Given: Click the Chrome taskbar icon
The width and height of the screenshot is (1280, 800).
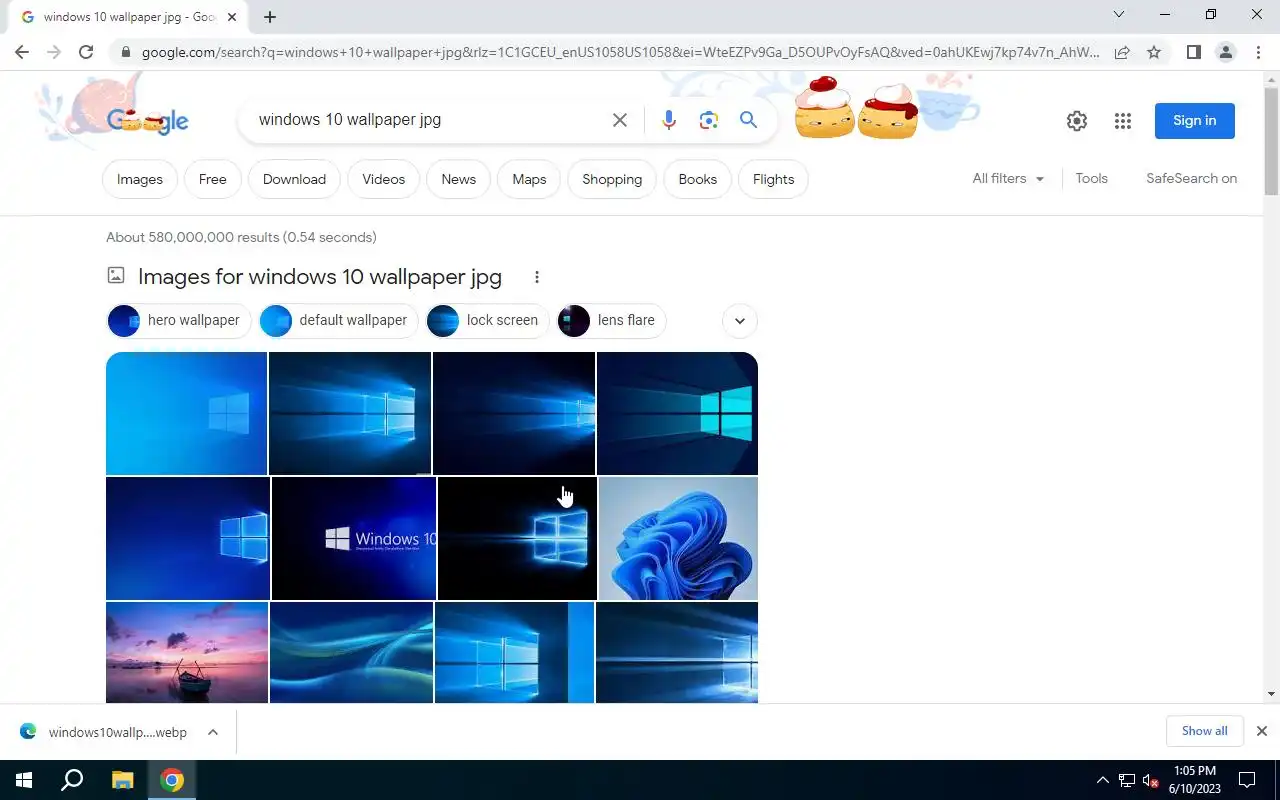Looking at the screenshot, I should click(172, 780).
